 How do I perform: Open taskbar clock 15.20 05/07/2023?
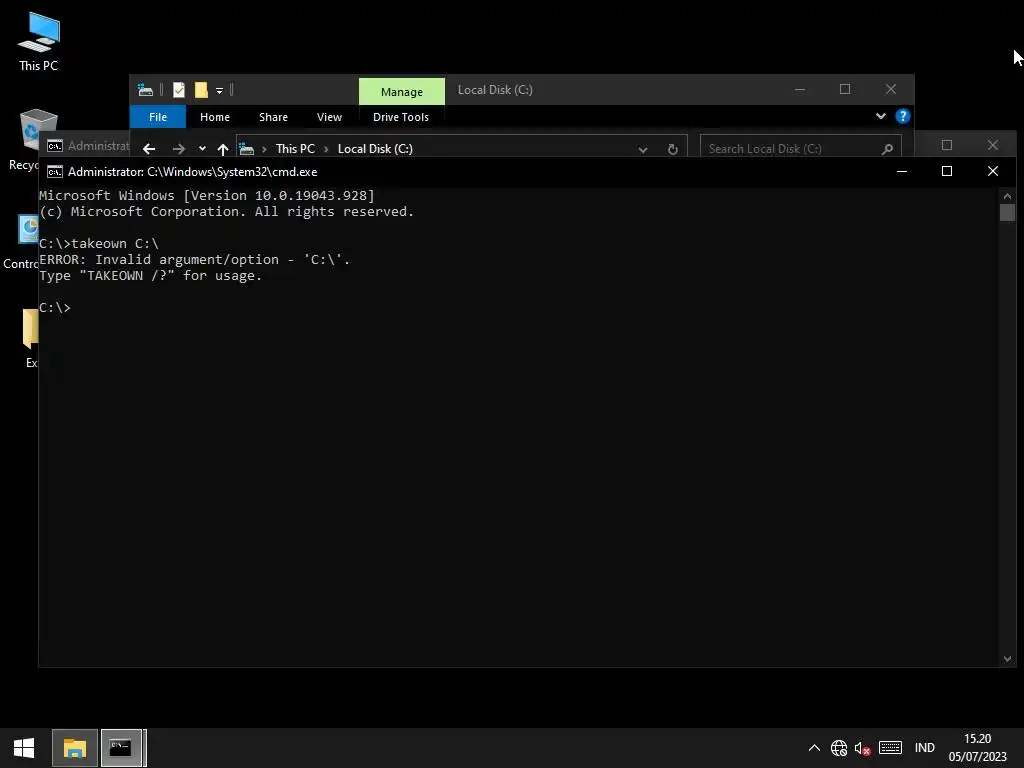coord(978,748)
